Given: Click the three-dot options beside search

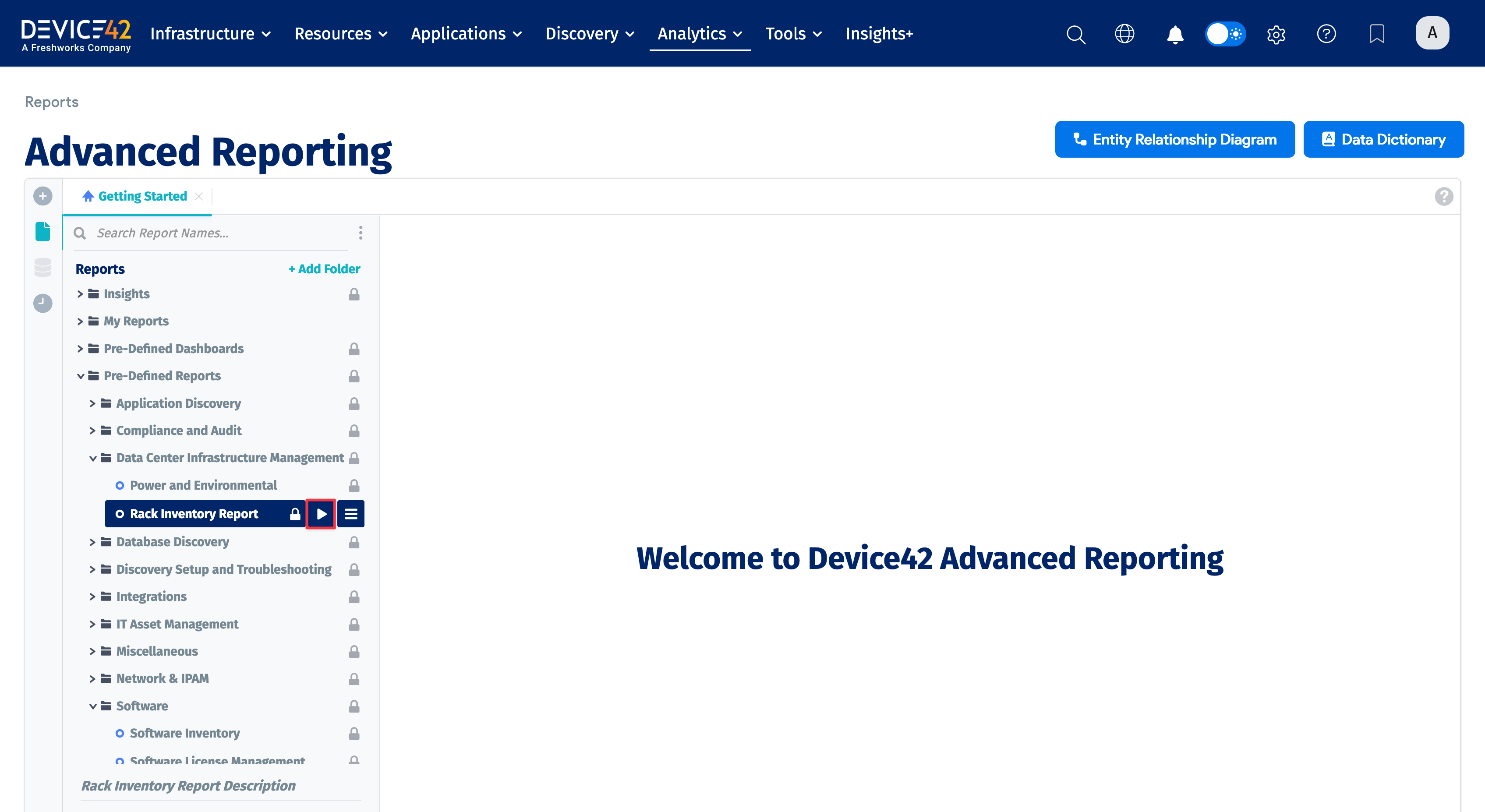Looking at the screenshot, I should pos(361,233).
